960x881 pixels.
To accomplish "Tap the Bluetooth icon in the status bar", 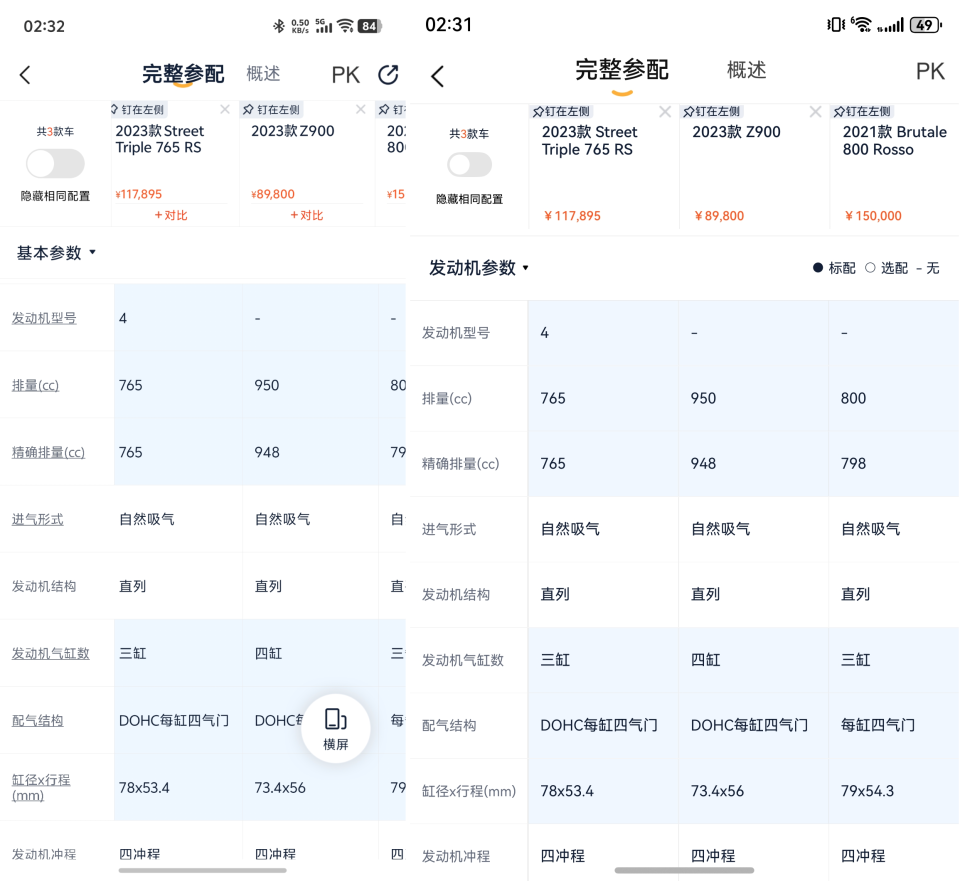I will pos(277,23).
